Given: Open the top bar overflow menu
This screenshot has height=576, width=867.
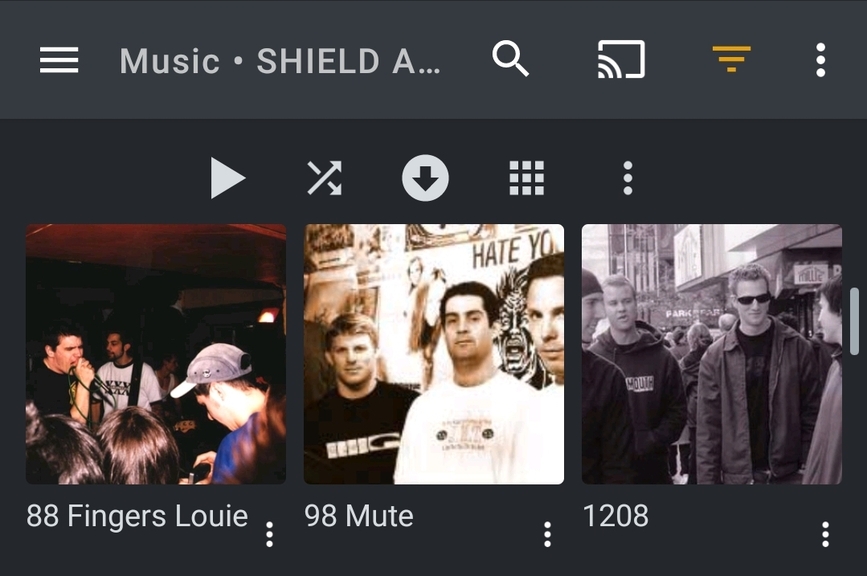Looking at the screenshot, I should coord(821,60).
